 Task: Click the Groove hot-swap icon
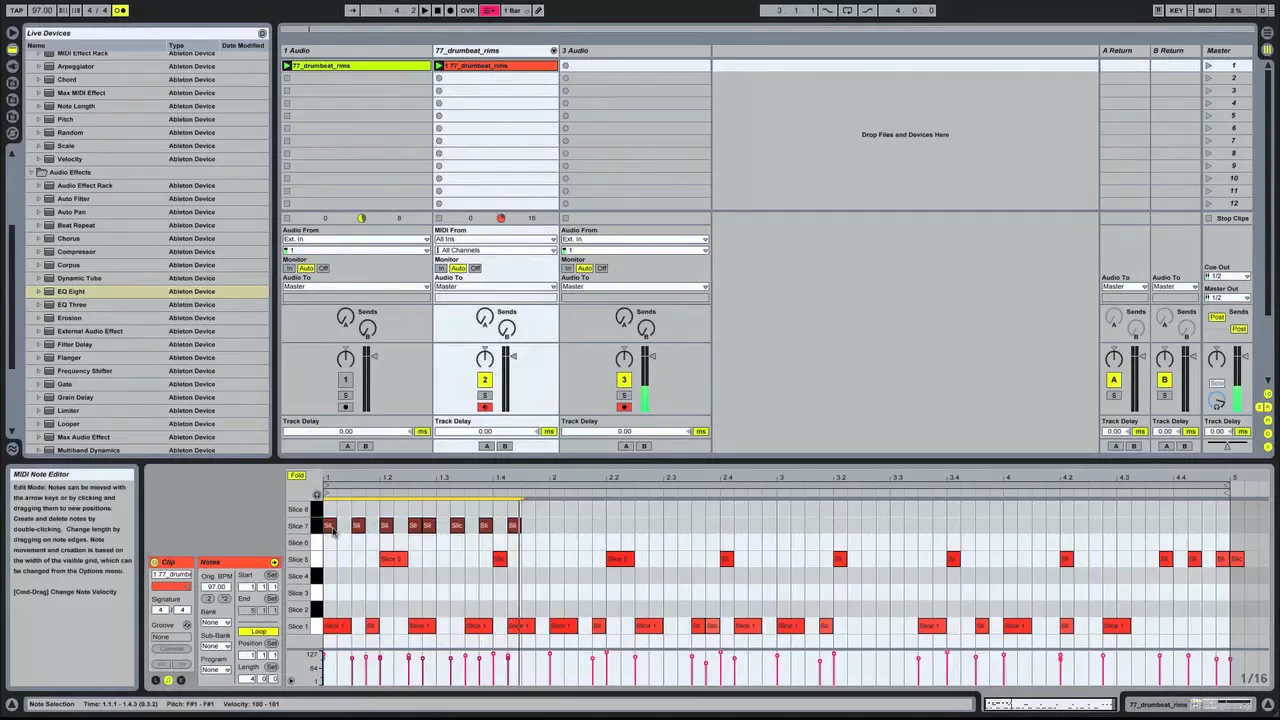[x=187, y=625]
